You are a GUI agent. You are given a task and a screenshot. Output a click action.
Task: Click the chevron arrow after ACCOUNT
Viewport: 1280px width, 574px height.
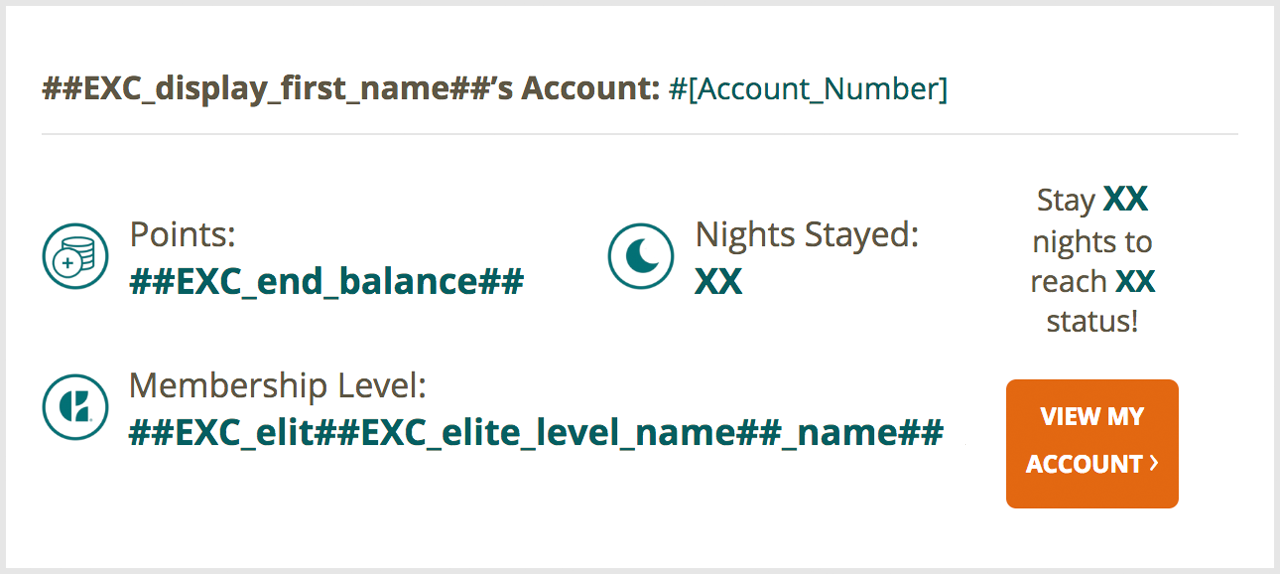[x=1154, y=463]
